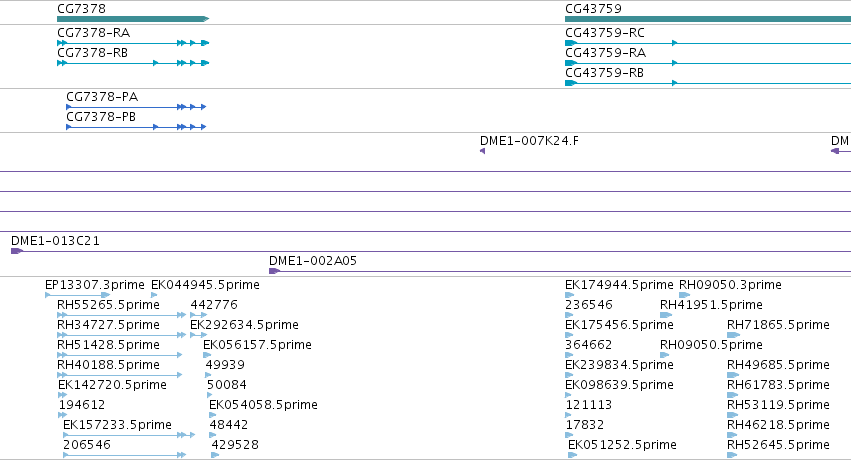Viewport: 851px width, 460px height.
Task: Select the CG43759 gene bar
Action: 708,19
